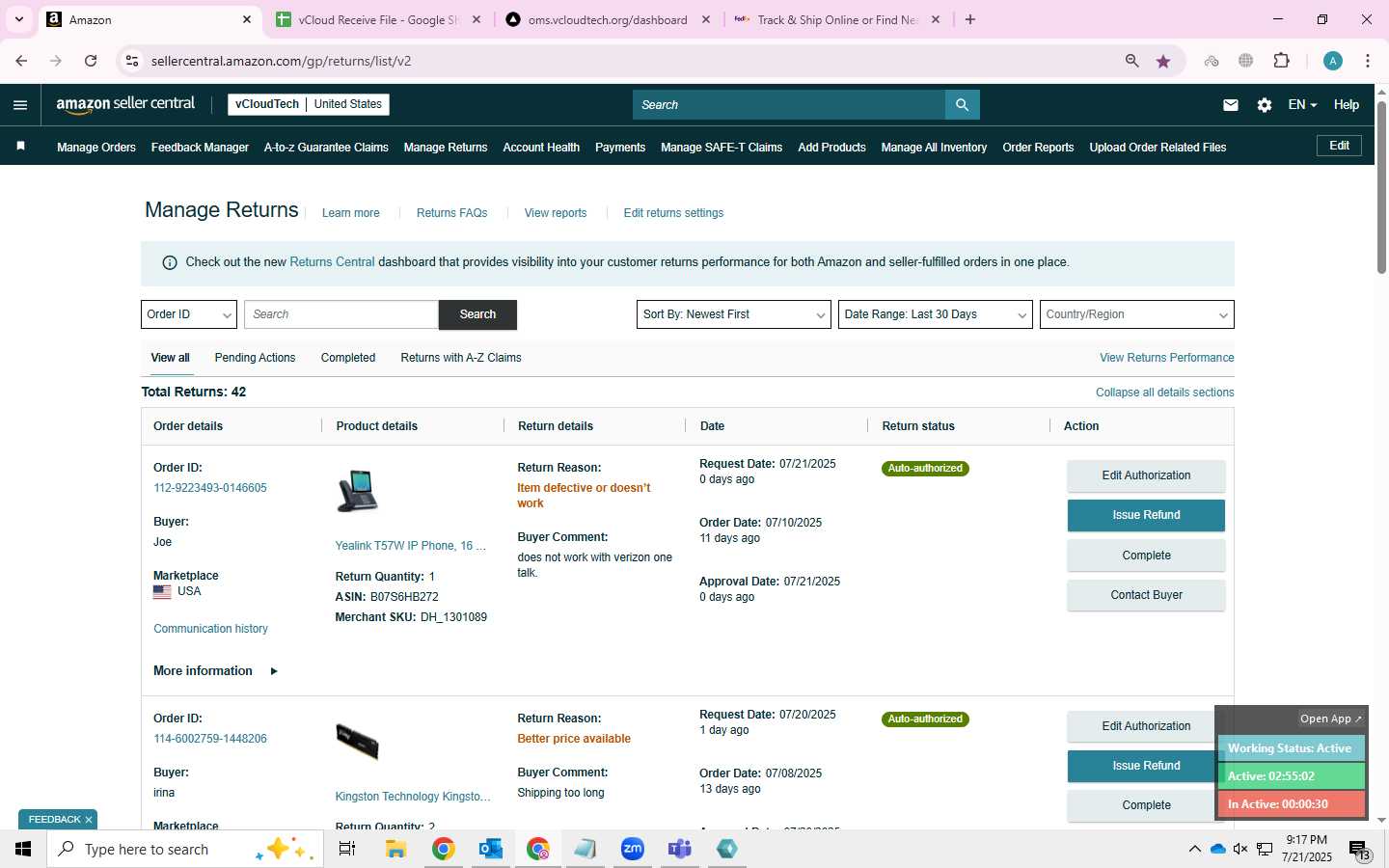1389x868 pixels.
Task: Open the Returns Central link
Action: pyautogui.click(x=332, y=262)
